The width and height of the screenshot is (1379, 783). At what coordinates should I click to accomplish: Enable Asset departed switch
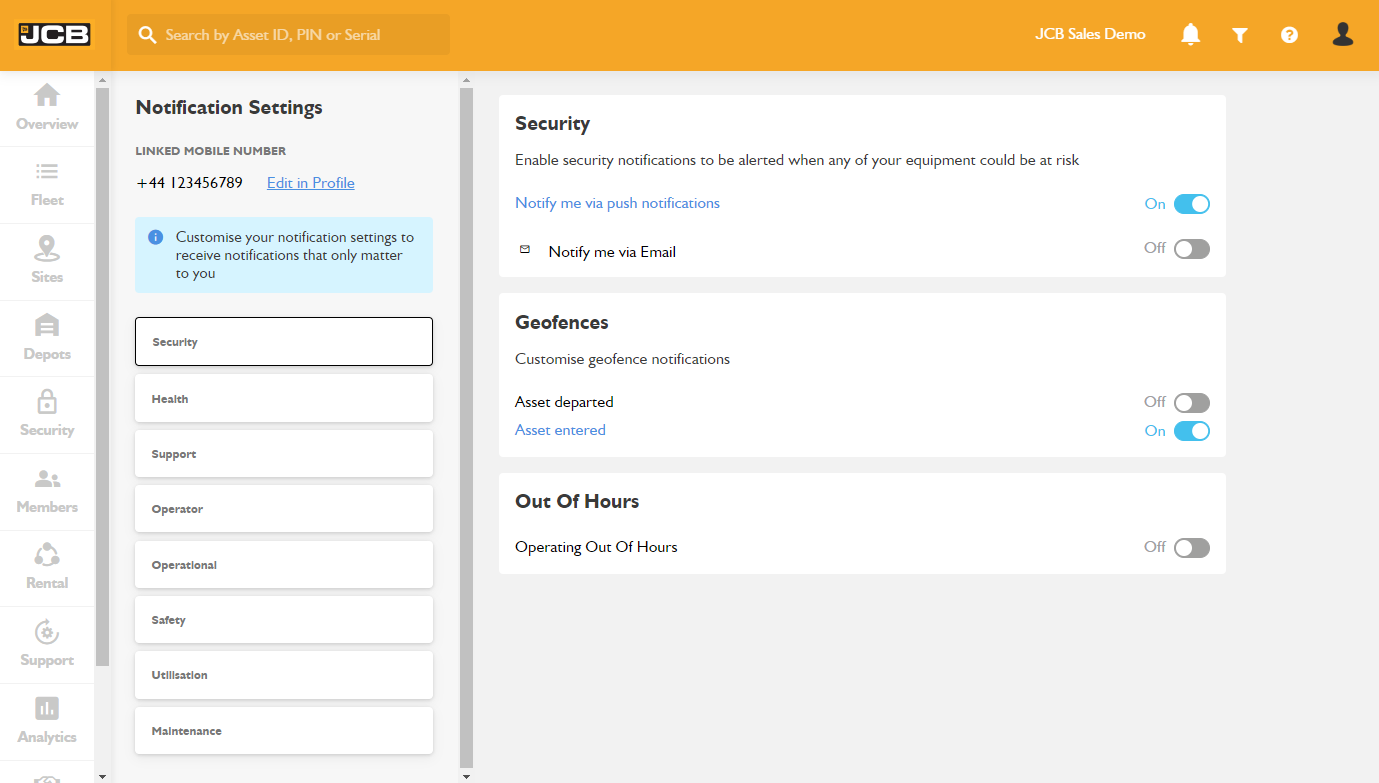pyautogui.click(x=1191, y=403)
